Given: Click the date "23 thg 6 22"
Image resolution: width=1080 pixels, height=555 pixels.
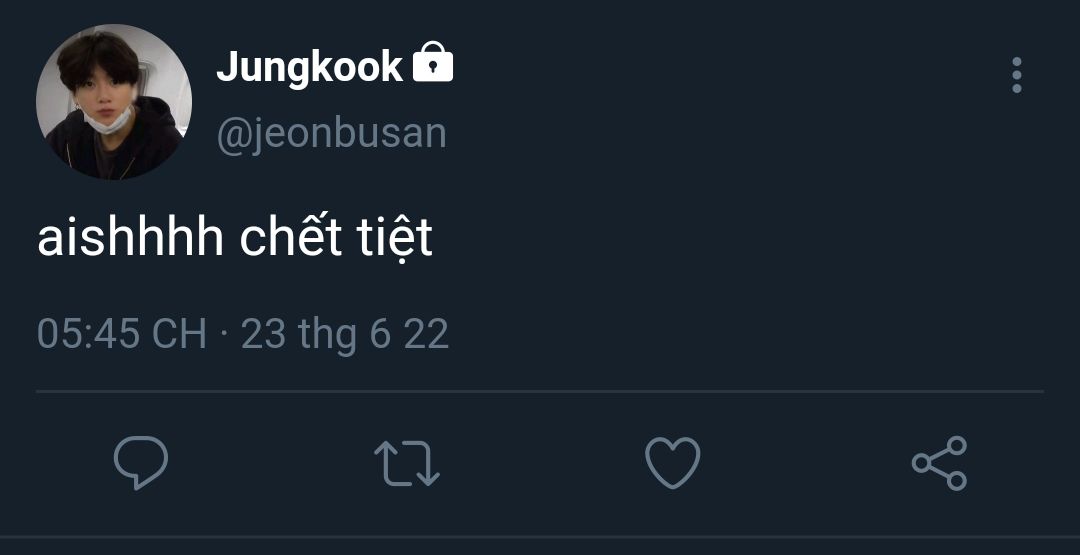Looking at the screenshot, I should 345,334.
